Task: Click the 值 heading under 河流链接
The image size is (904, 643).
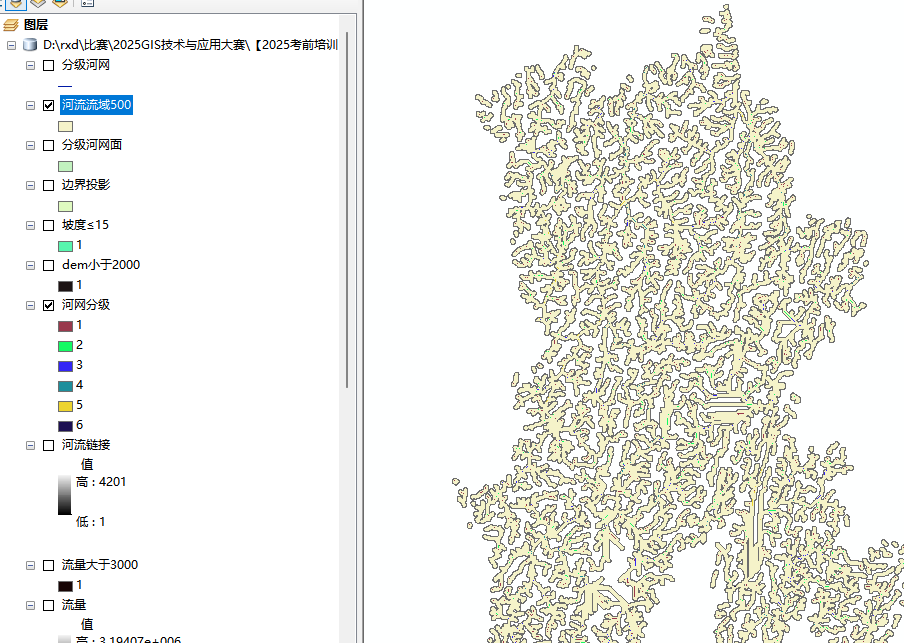Action: [x=87, y=464]
